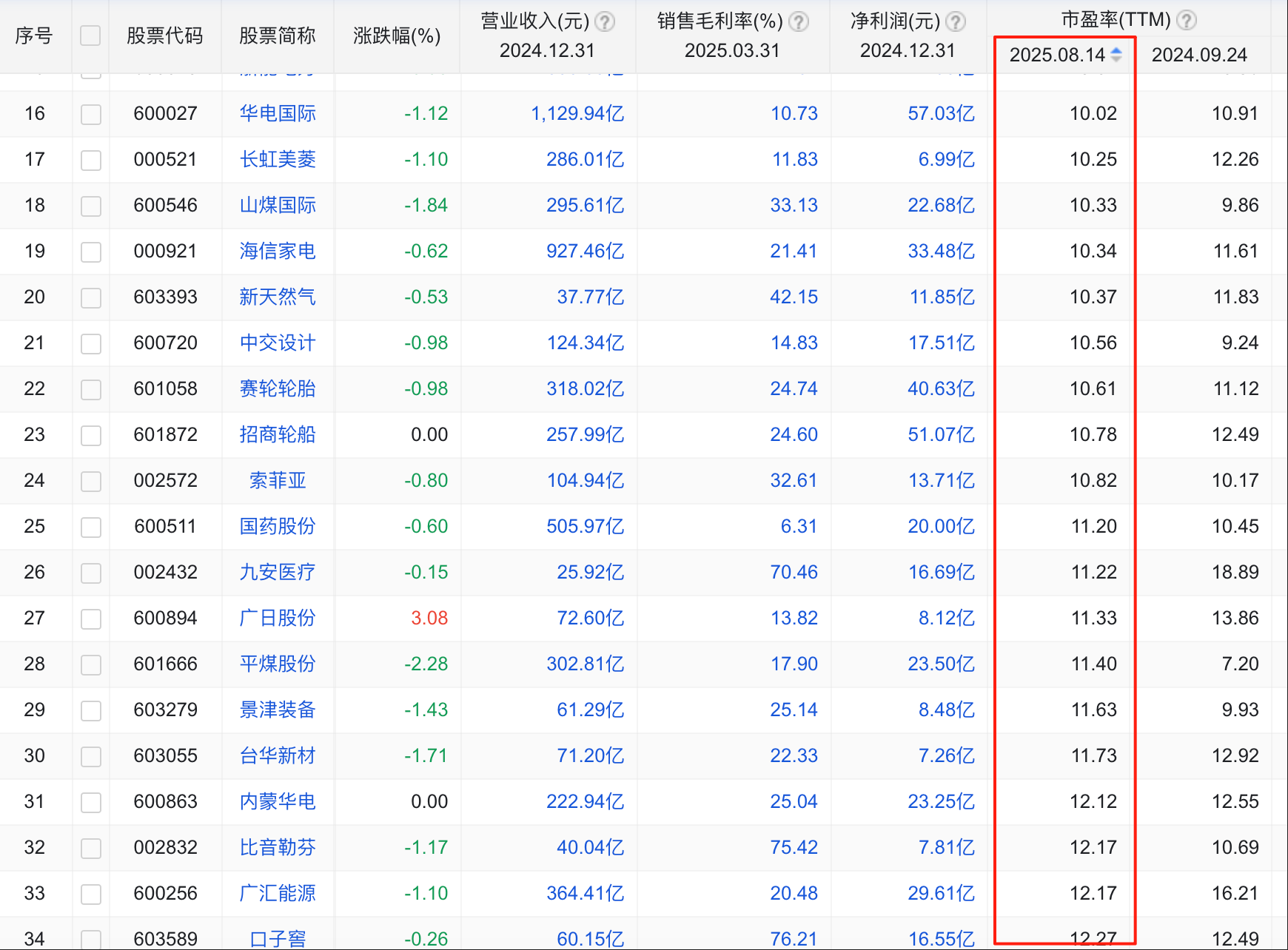Open stock link 国药股份
The width and height of the screenshot is (1288, 950).
pyautogui.click(x=278, y=526)
